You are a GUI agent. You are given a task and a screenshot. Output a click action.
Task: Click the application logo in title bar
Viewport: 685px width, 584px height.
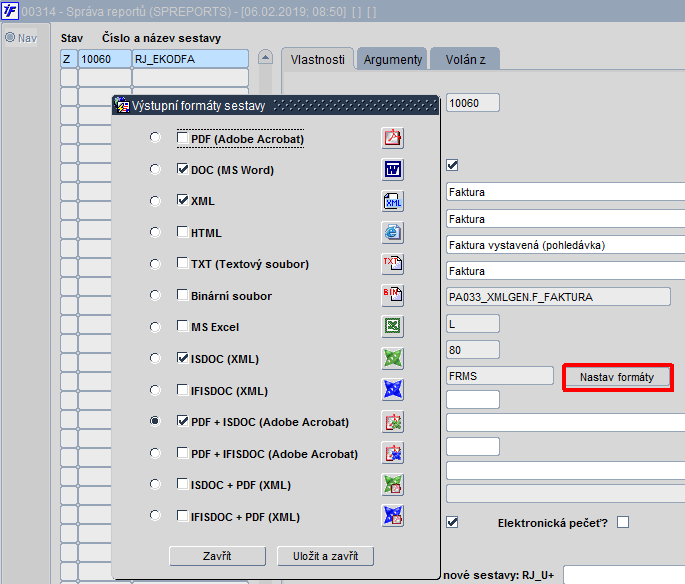[x=10, y=11]
